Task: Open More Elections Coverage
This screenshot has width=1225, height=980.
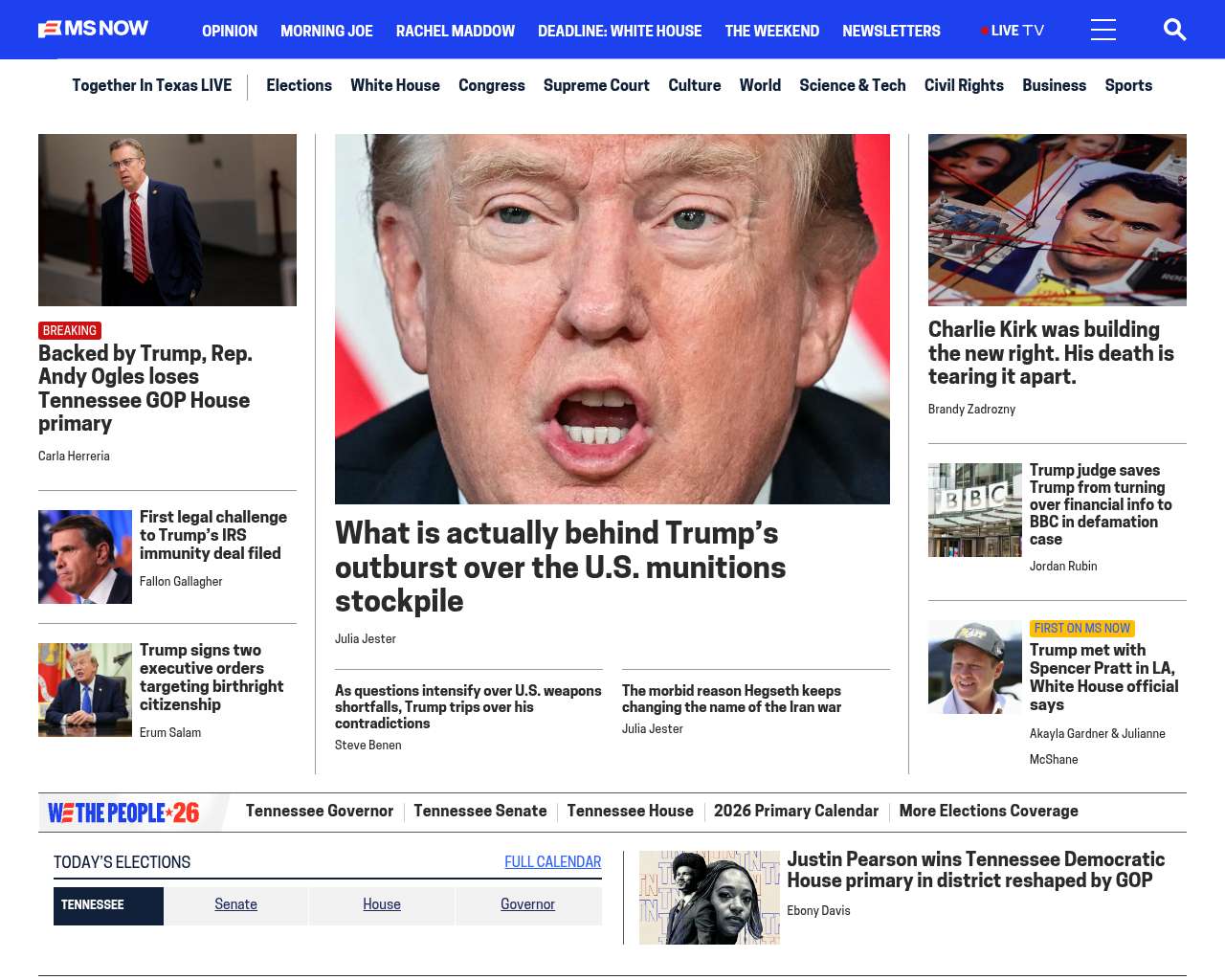Action: tap(989, 812)
